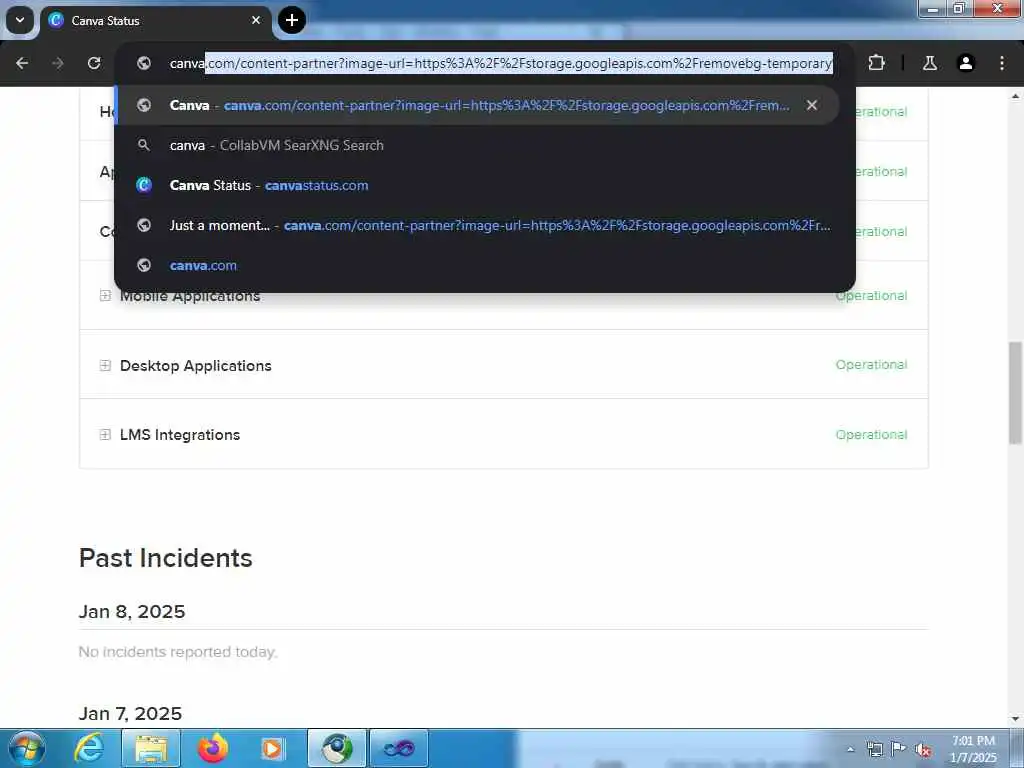This screenshot has width=1024, height=768.
Task: Click Operational status for Desktop Applications
Action: pyautogui.click(x=871, y=365)
